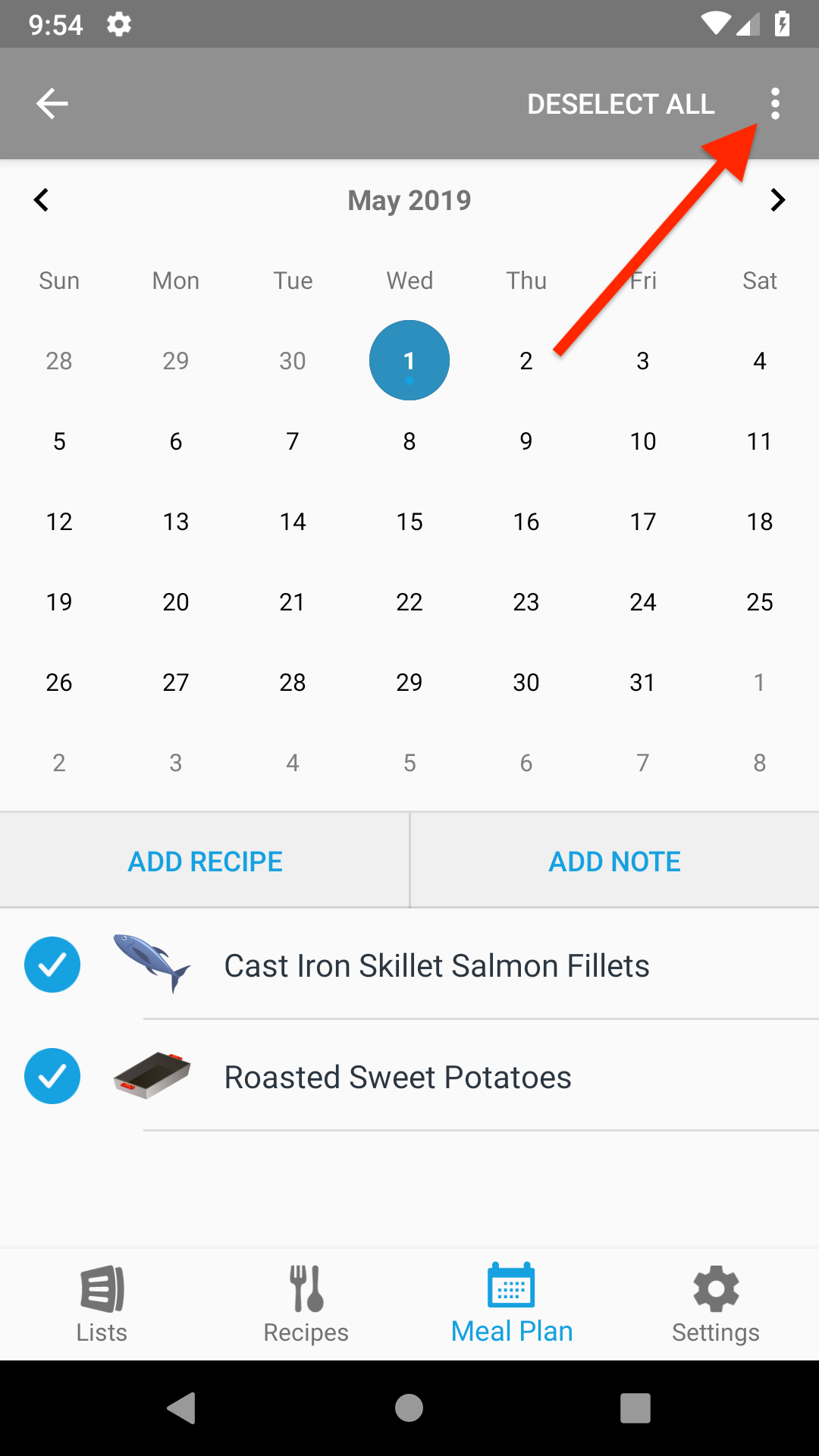
Task: Tap the Android recent apps square
Action: 635,1408
